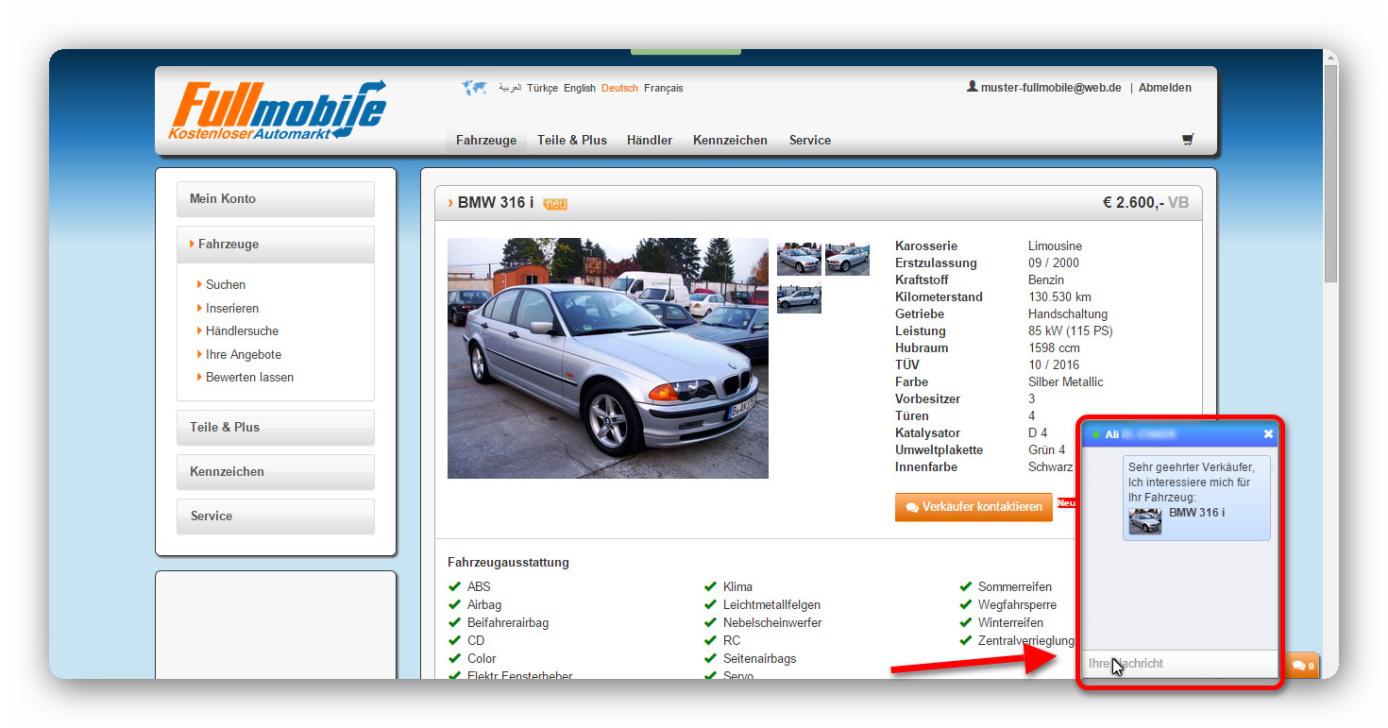Open Ihre Angebote in sidebar
The image size is (1388, 728).
pos(243,355)
